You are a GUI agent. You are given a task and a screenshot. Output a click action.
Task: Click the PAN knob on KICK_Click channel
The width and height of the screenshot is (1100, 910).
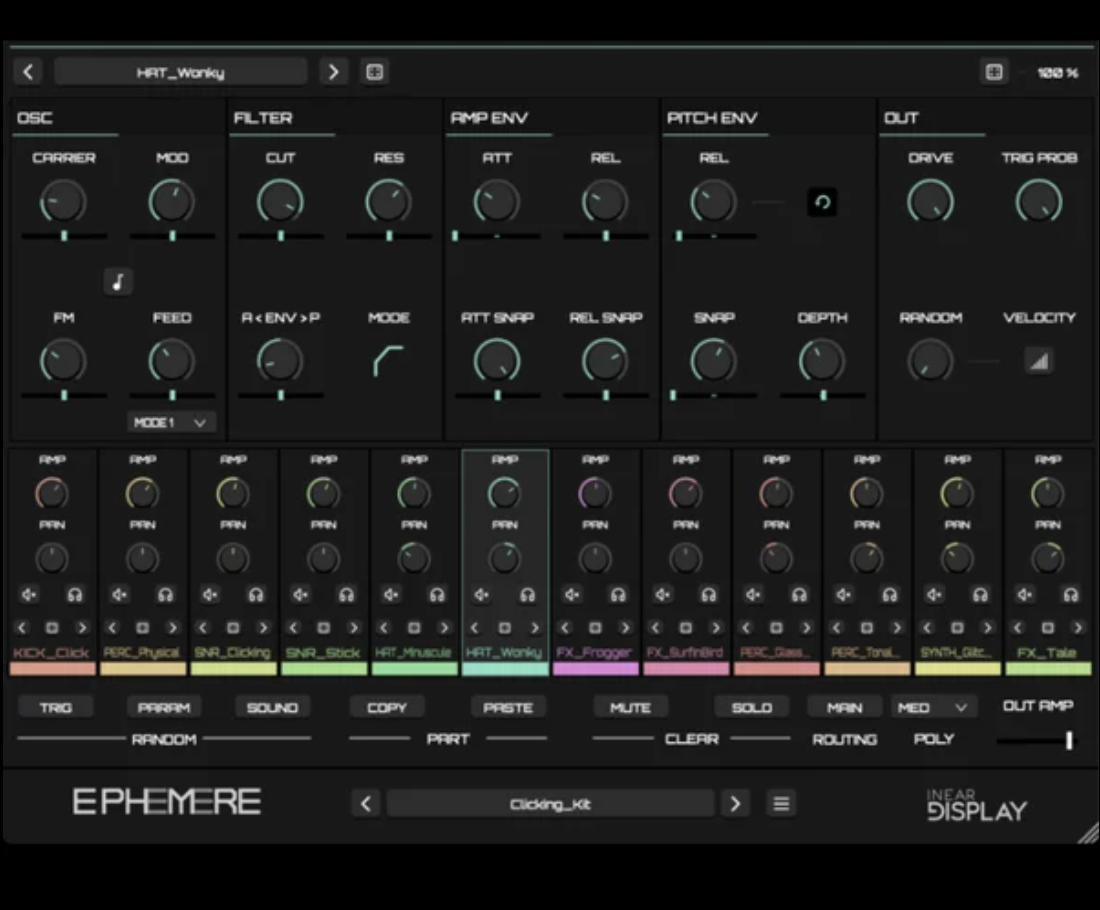52,558
